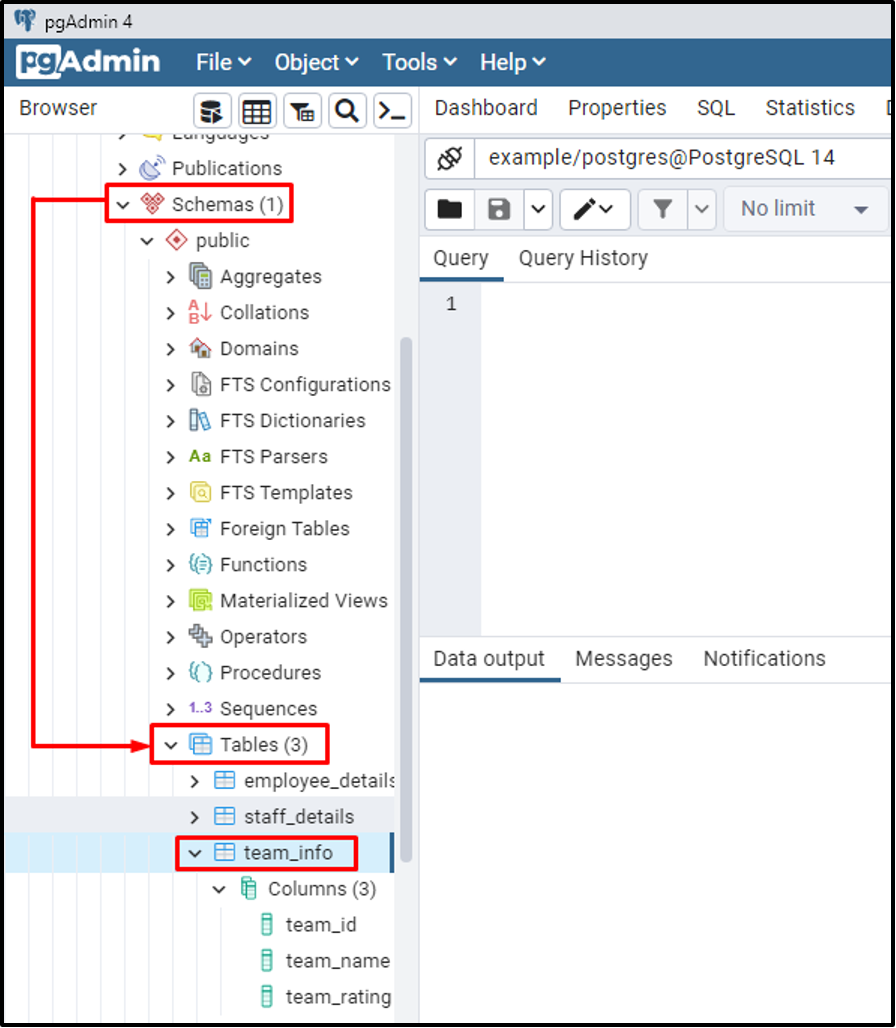This screenshot has width=896, height=1028.
Task: Collapse the Tables tree node
Action: tap(169, 744)
